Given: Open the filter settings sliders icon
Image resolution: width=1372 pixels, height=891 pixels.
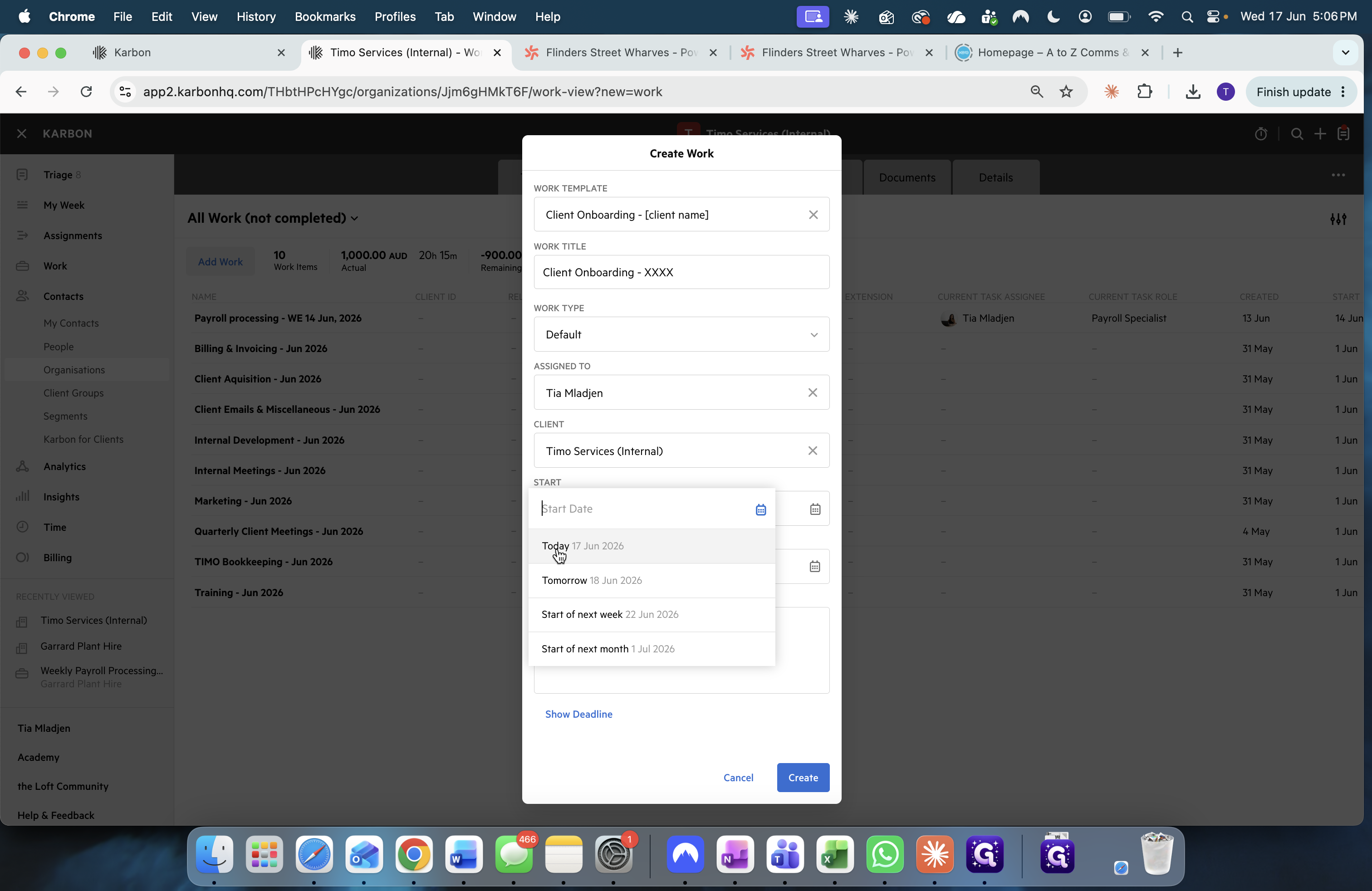Looking at the screenshot, I should pyautogui.click(x=1338, y=219).
